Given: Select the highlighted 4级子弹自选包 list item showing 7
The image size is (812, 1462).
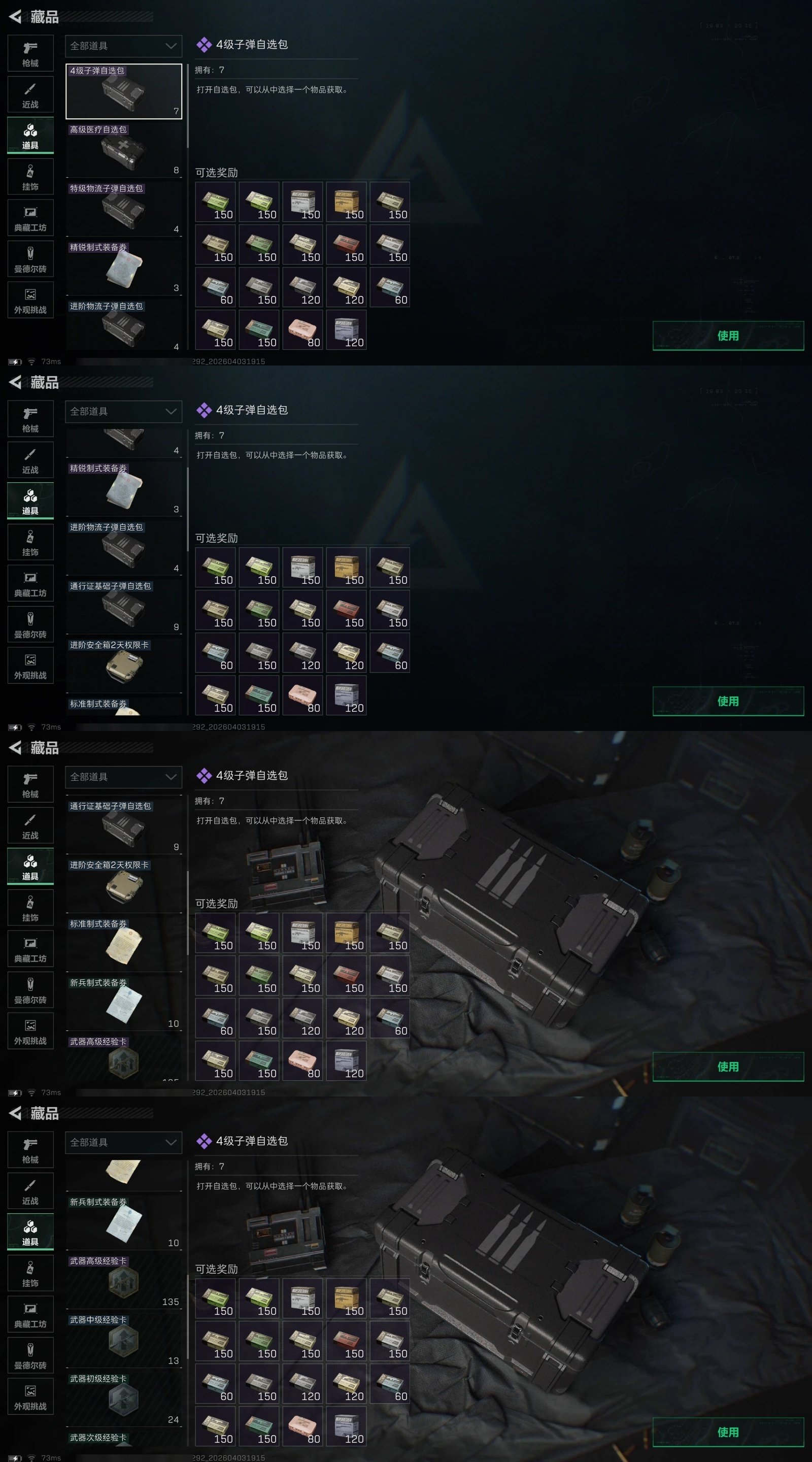Looking at the screenshot, I should coord(124,91).
